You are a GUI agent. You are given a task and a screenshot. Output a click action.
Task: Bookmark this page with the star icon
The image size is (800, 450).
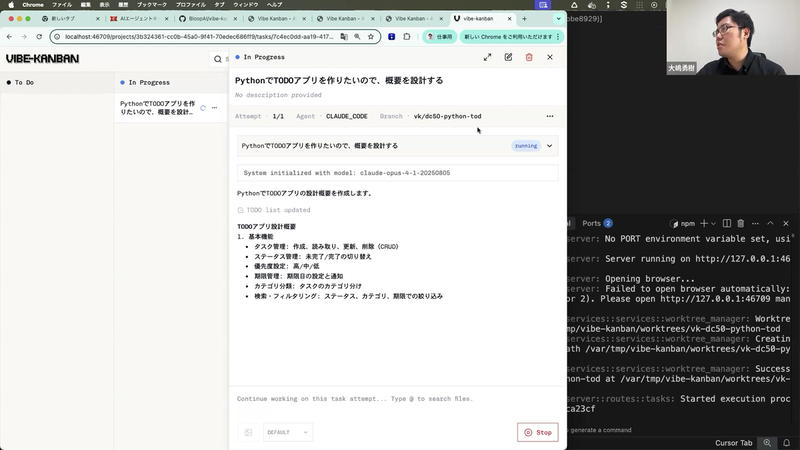coord(371,37)
